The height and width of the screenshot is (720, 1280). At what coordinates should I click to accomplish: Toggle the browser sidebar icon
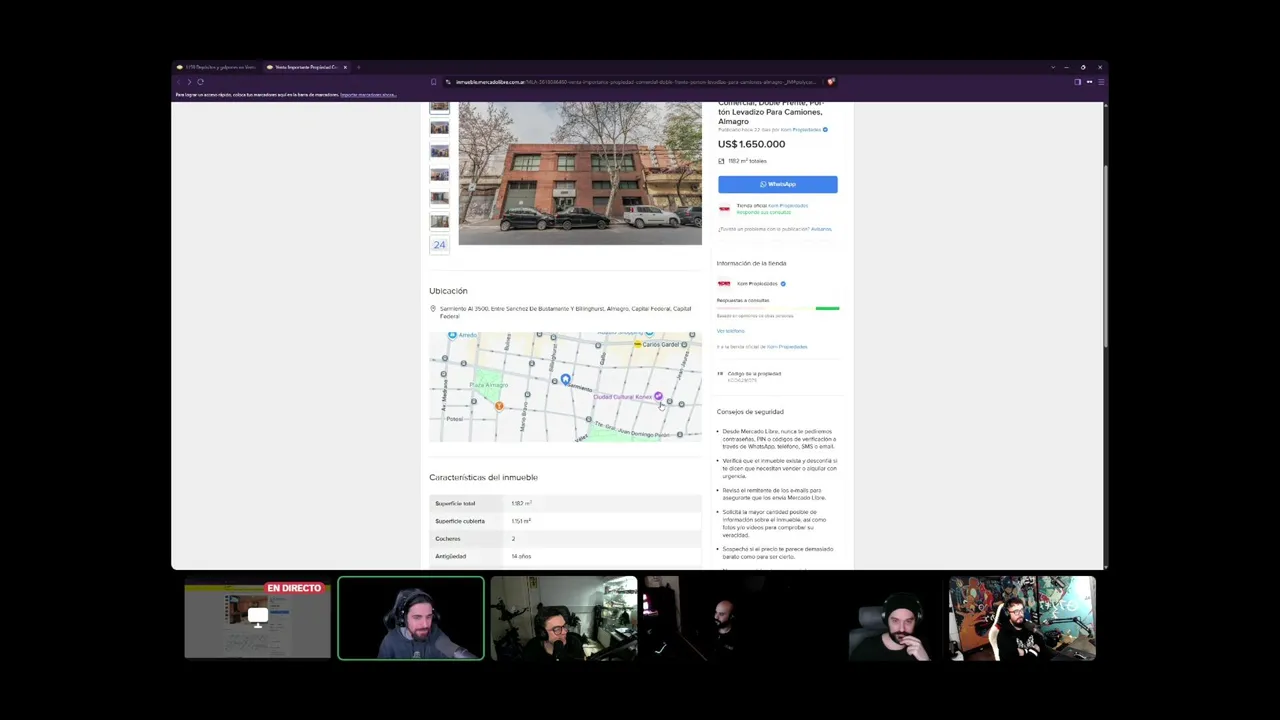pyautogui.click(x=1077, y=82)
